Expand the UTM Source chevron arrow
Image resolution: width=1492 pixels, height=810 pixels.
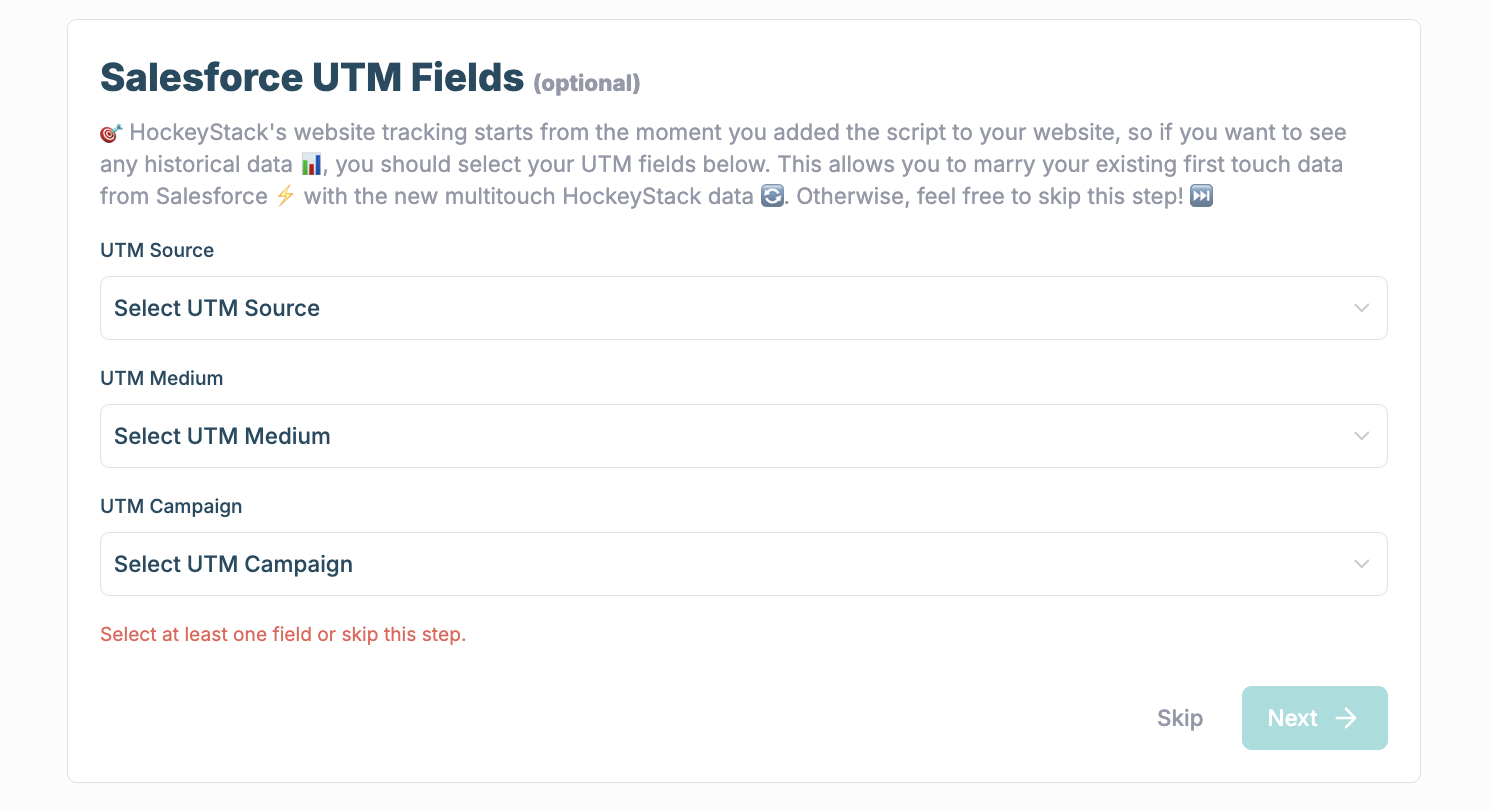[x=1361, y=308]
